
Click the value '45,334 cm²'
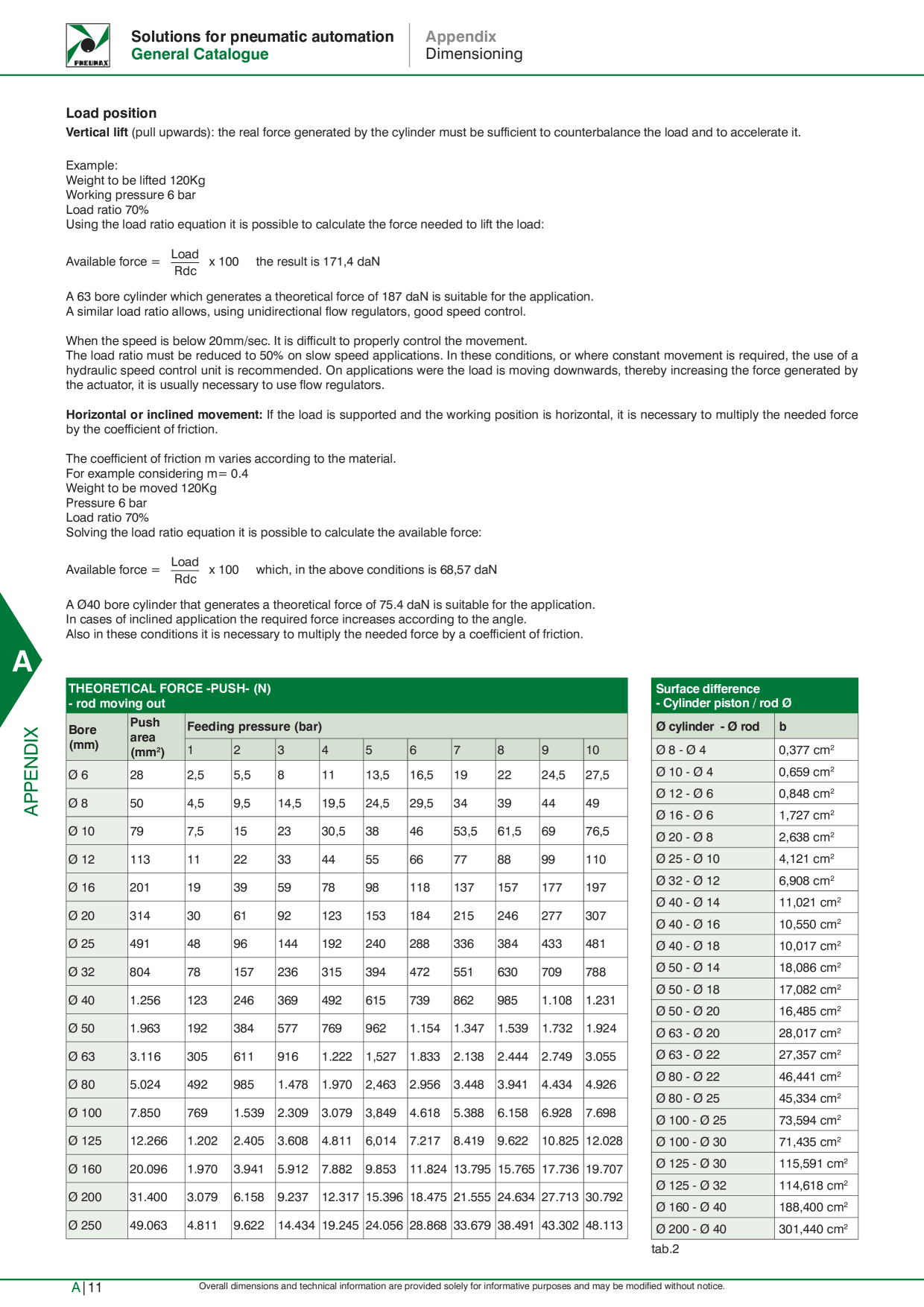coord(810,1099)
